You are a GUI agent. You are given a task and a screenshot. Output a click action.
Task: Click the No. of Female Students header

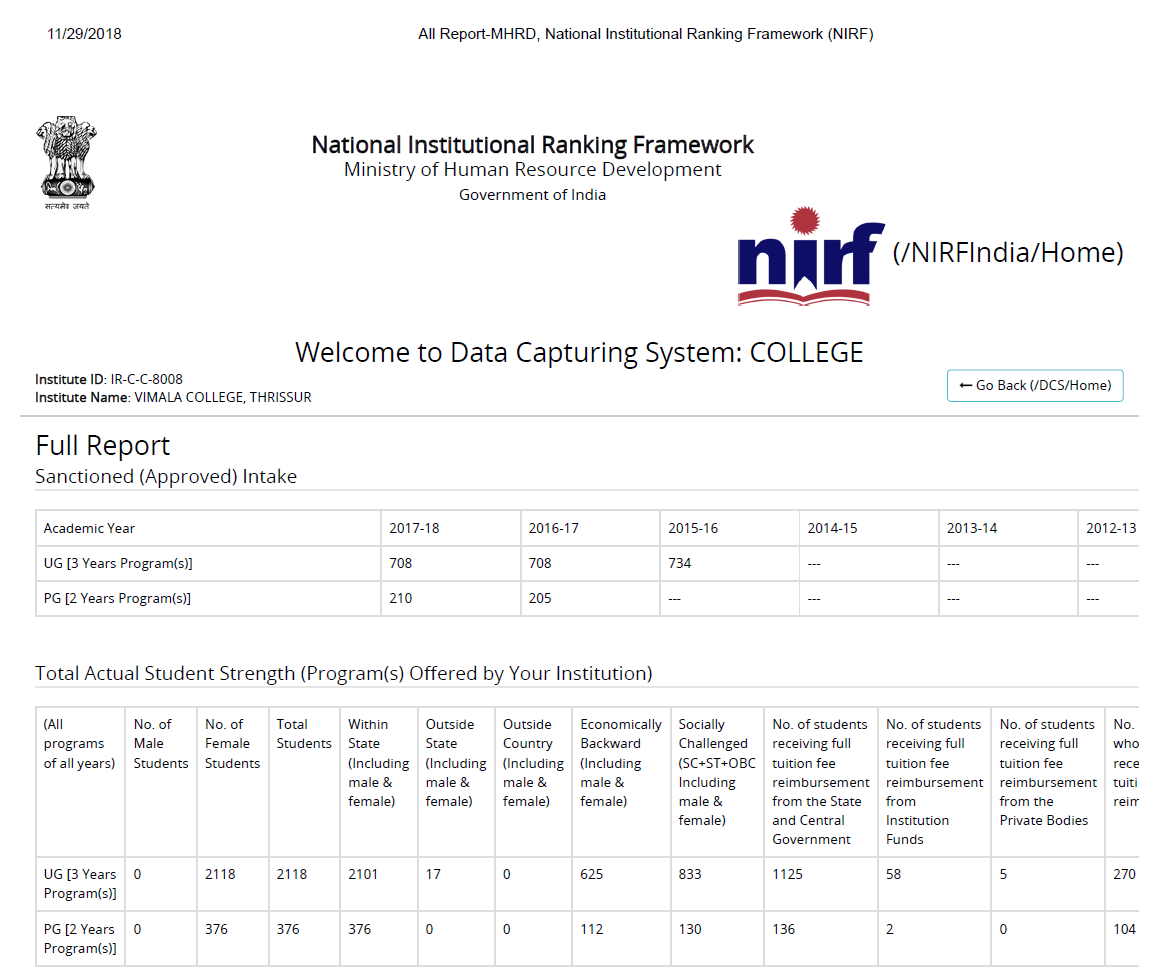(232, 744)
